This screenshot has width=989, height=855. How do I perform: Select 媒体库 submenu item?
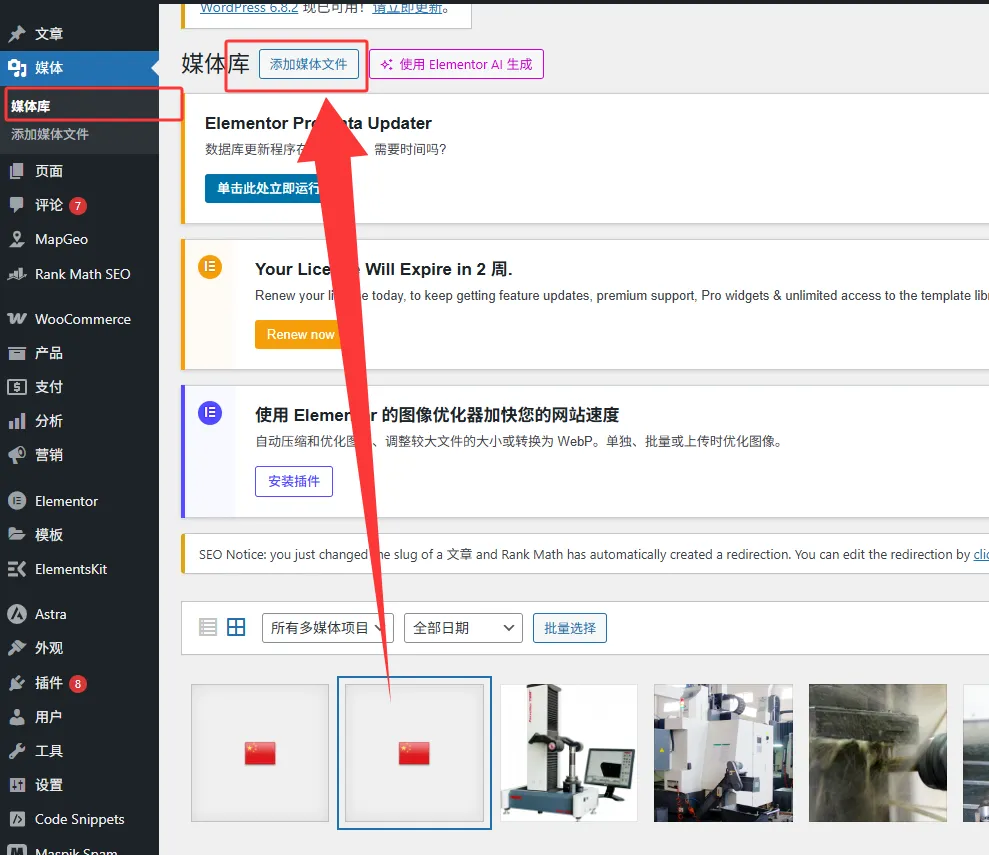tap(31, 106)
